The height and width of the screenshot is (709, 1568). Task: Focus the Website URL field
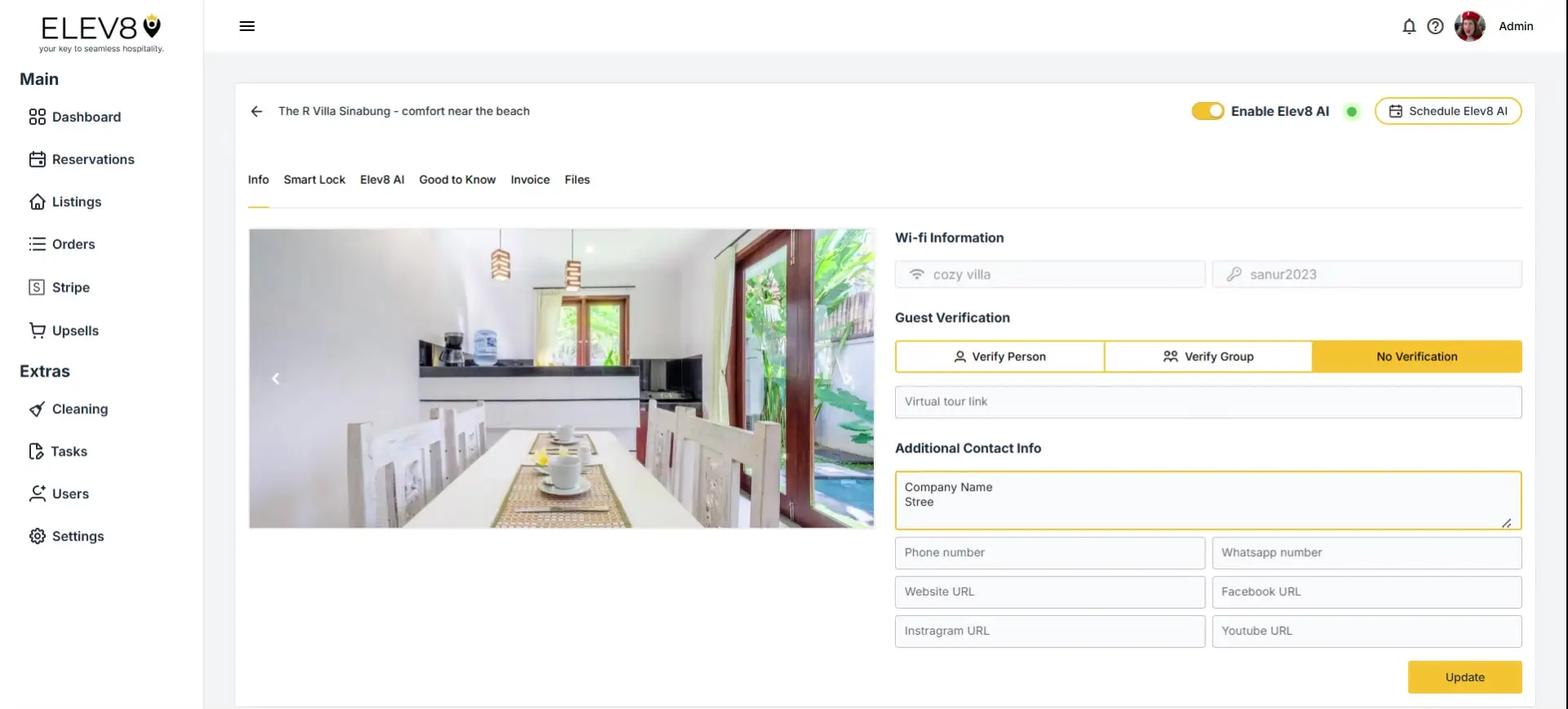pos(1050,592)
